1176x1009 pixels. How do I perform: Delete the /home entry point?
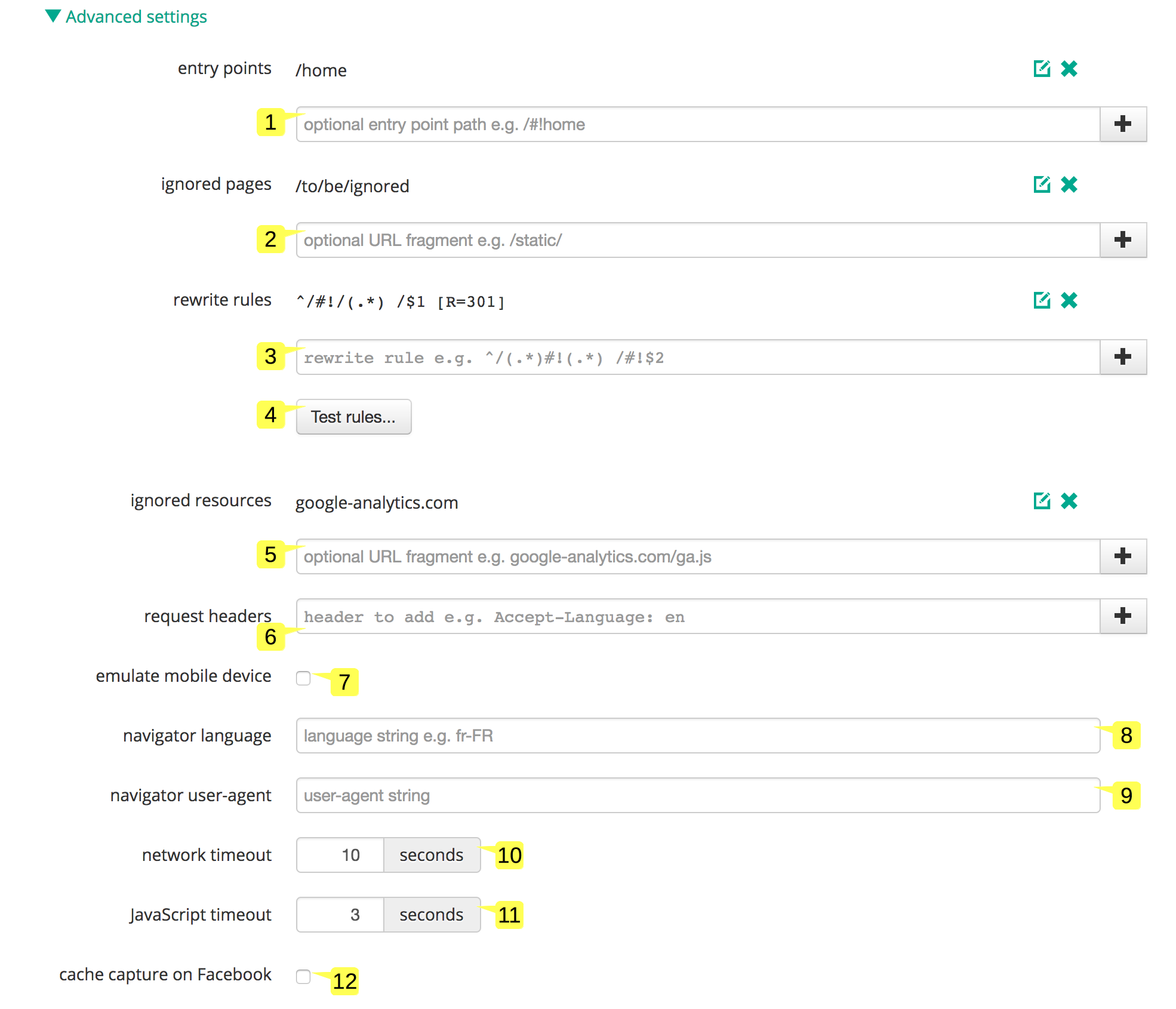click(x=1069, y=69)
